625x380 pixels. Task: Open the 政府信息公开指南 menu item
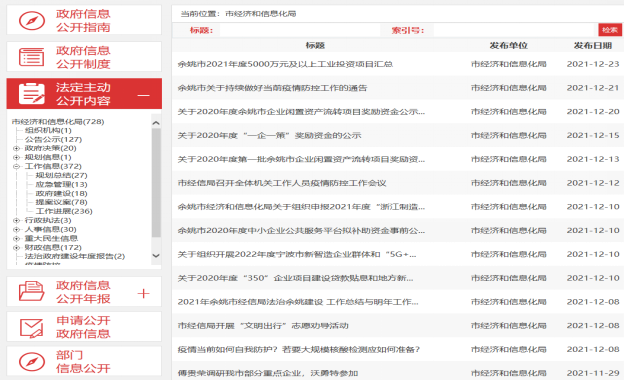point(84,20)
